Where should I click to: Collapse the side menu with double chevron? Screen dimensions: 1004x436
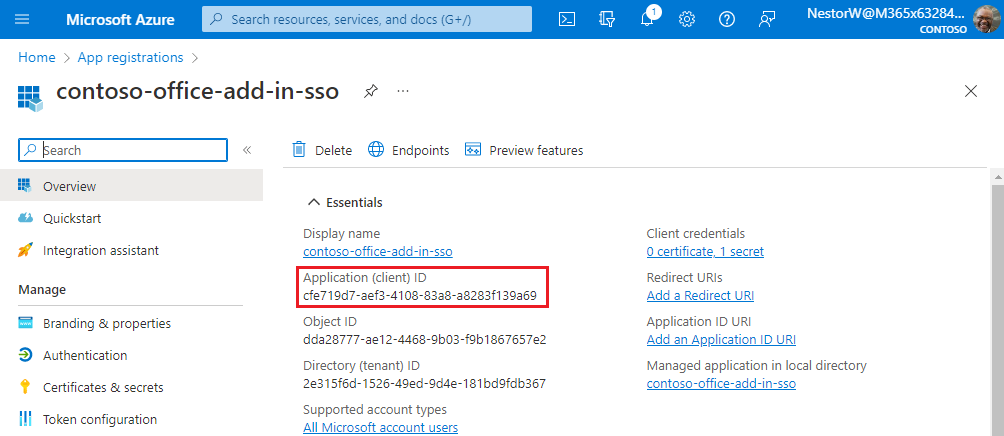click(247, 150)
